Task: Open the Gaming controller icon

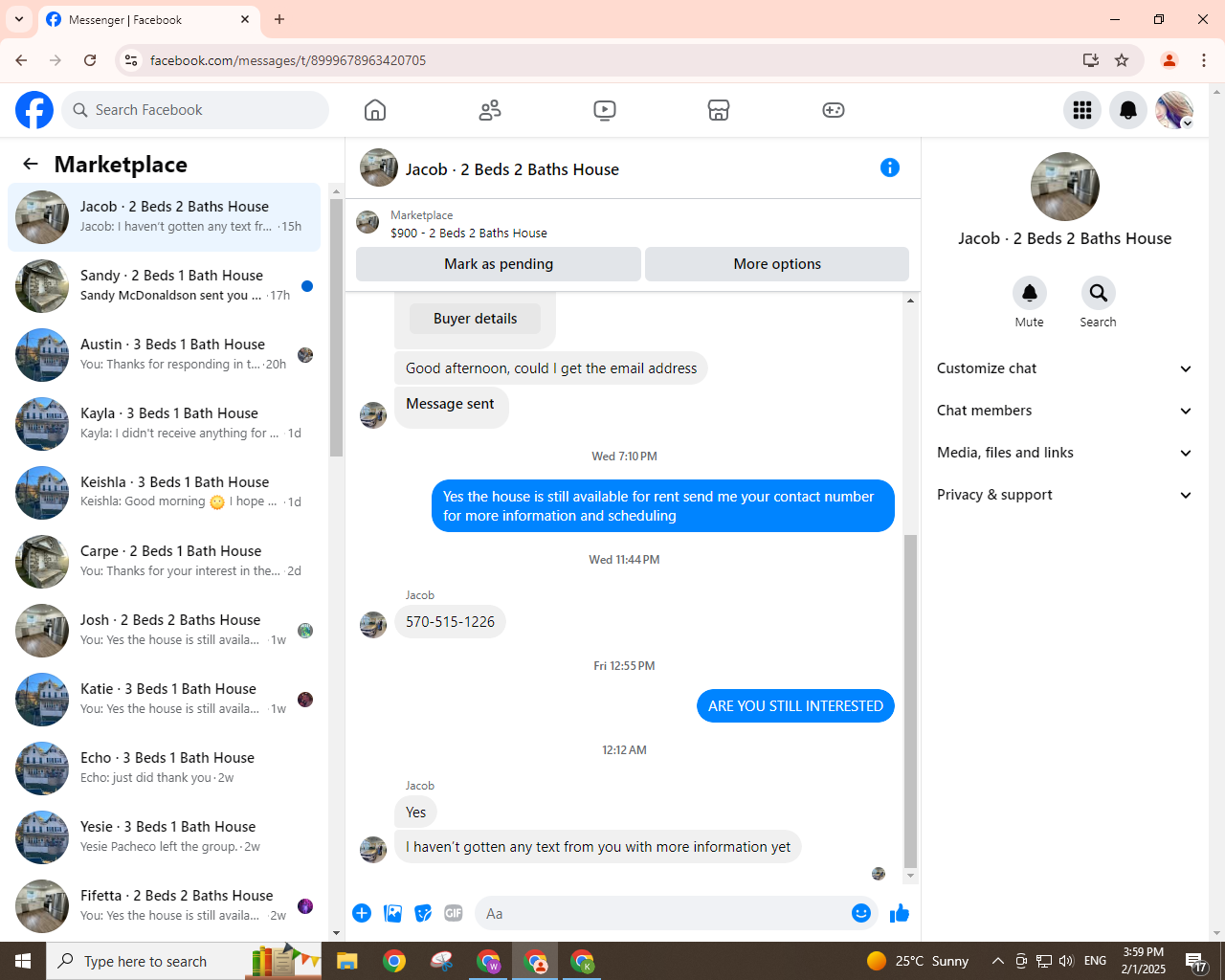Action: [x=834, y=110]
